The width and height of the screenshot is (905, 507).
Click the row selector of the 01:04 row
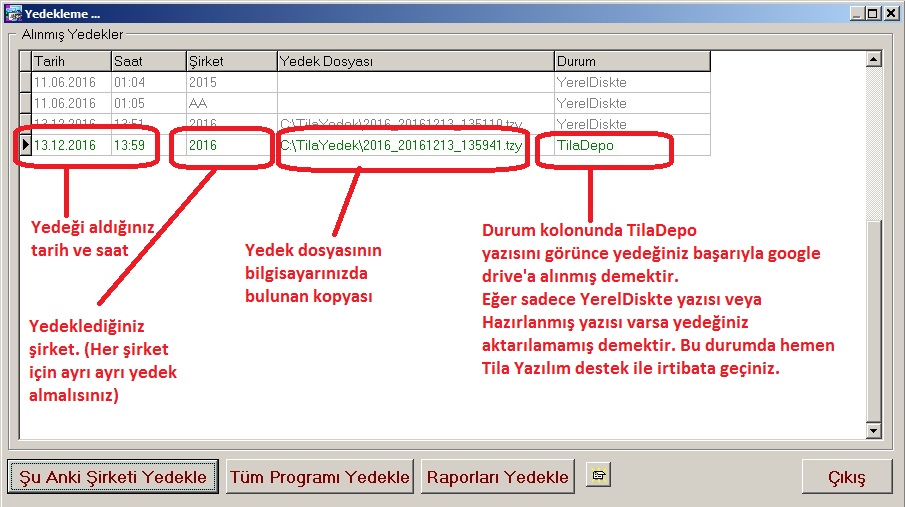click(25, 82)
